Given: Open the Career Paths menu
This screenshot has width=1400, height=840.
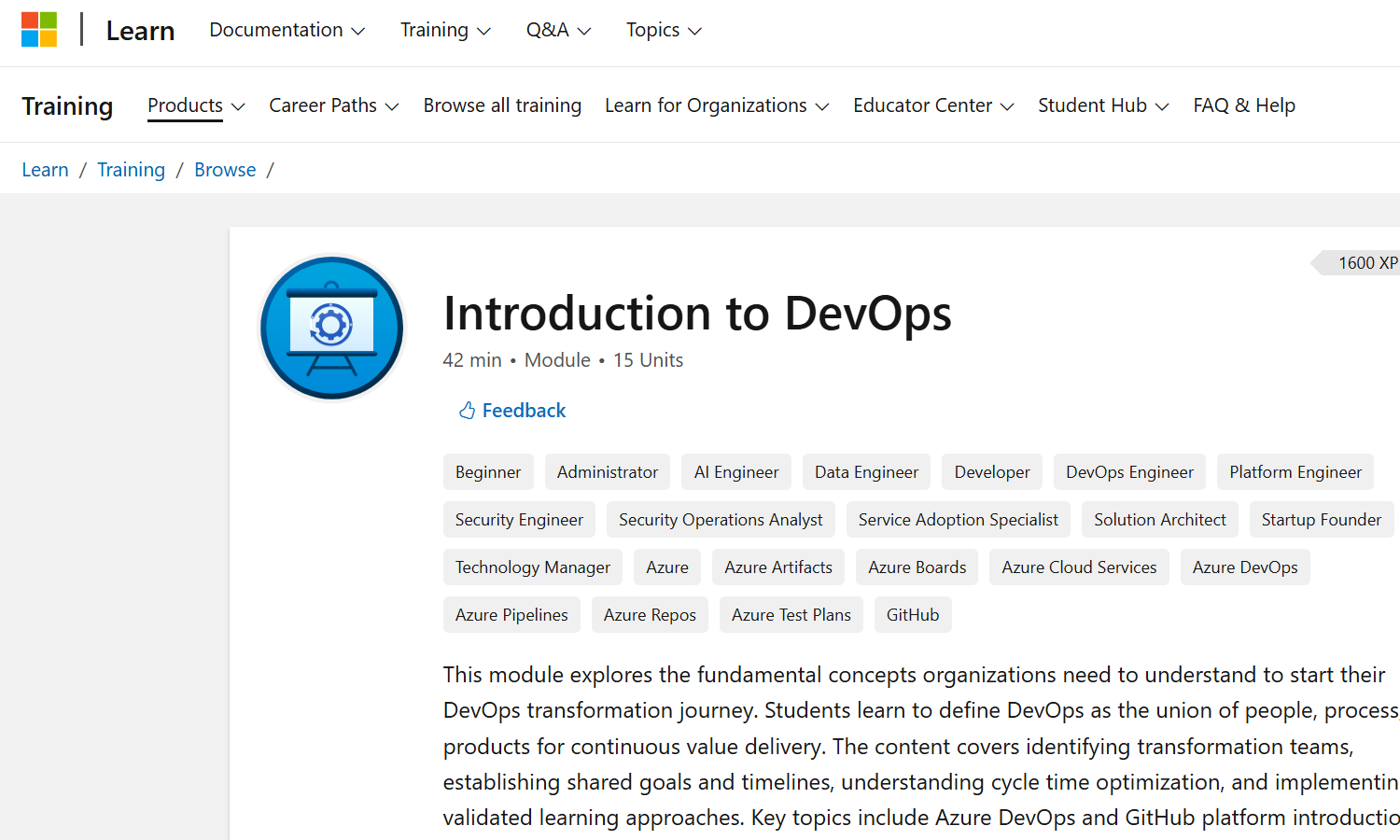Looking at the screenshot, I should [x=333, y=105].
